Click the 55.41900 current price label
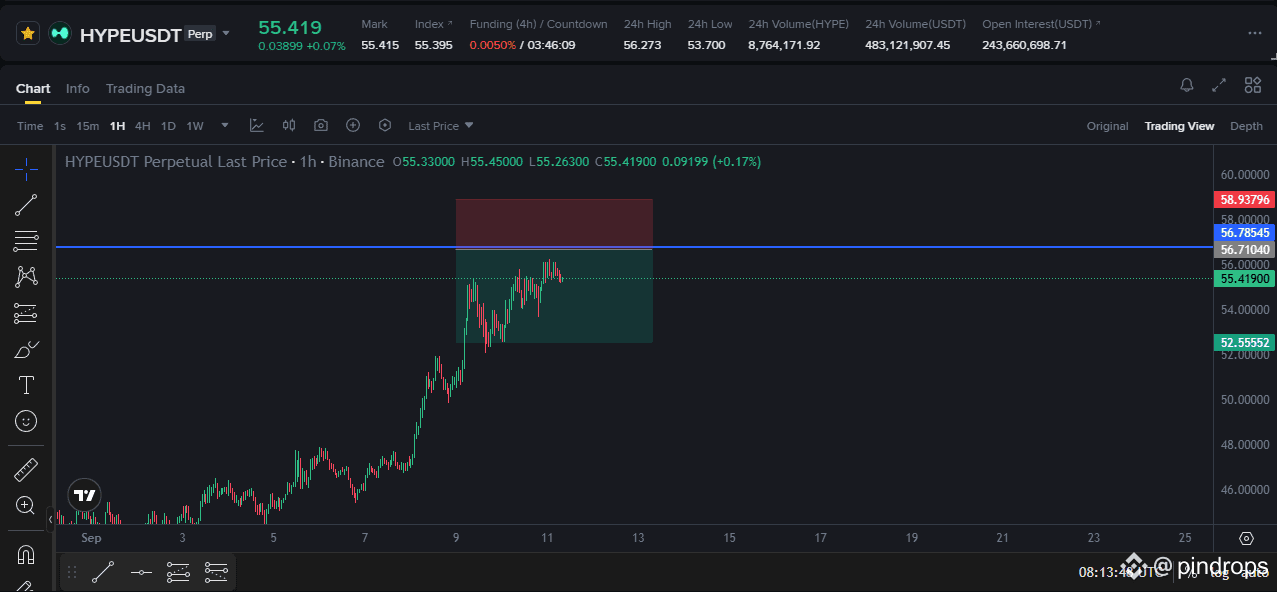 pos(1244,279)
